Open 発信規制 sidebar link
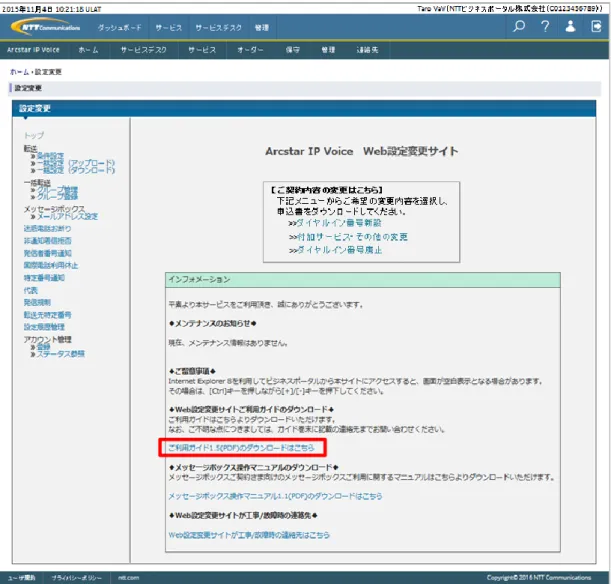611x584 pixels. click(37, 302)
